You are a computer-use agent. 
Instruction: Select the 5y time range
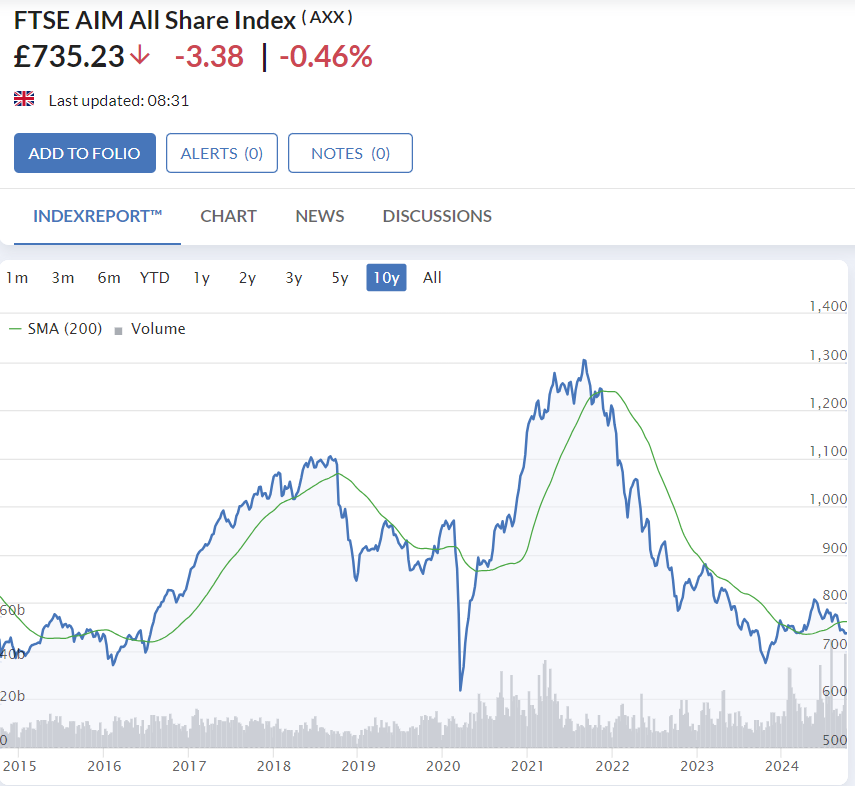click(x=340, y=278)
